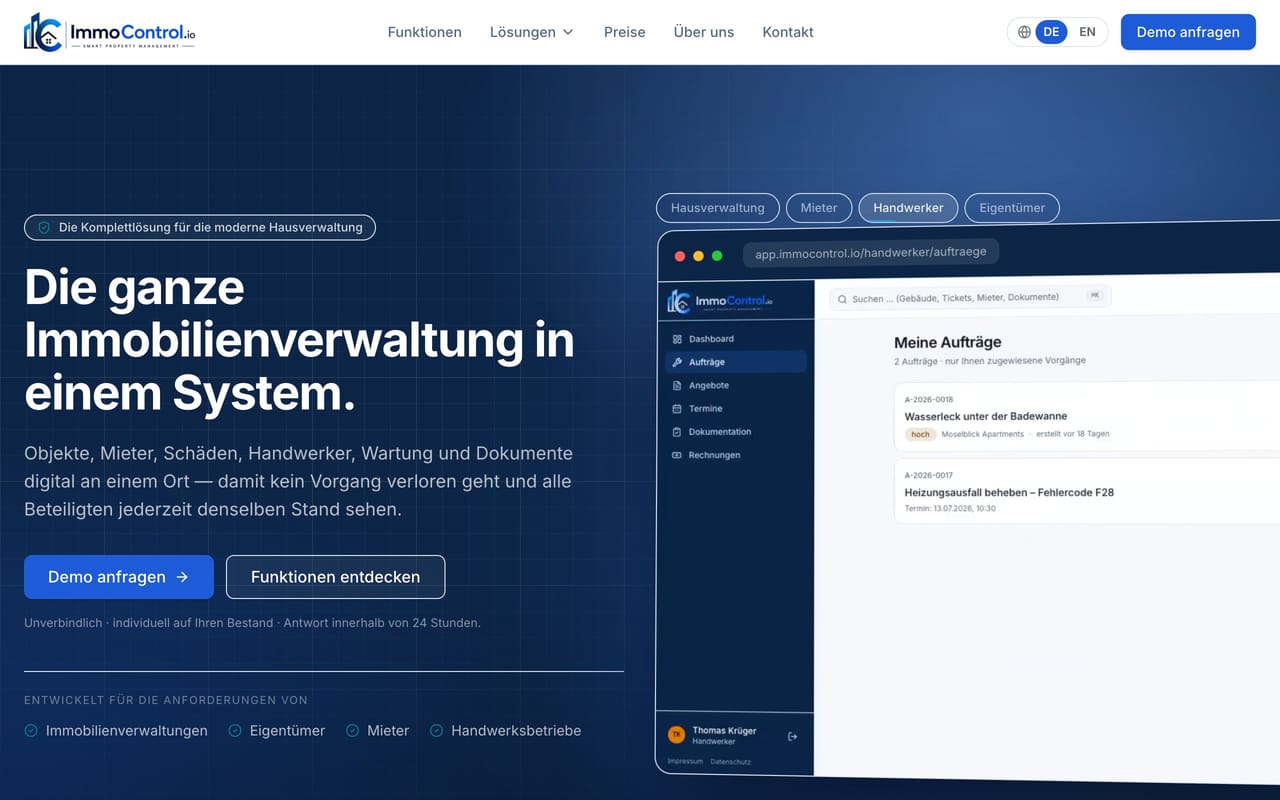
Task: Click the shield icon in Komplettlösung badge
Action: point(44,228)
